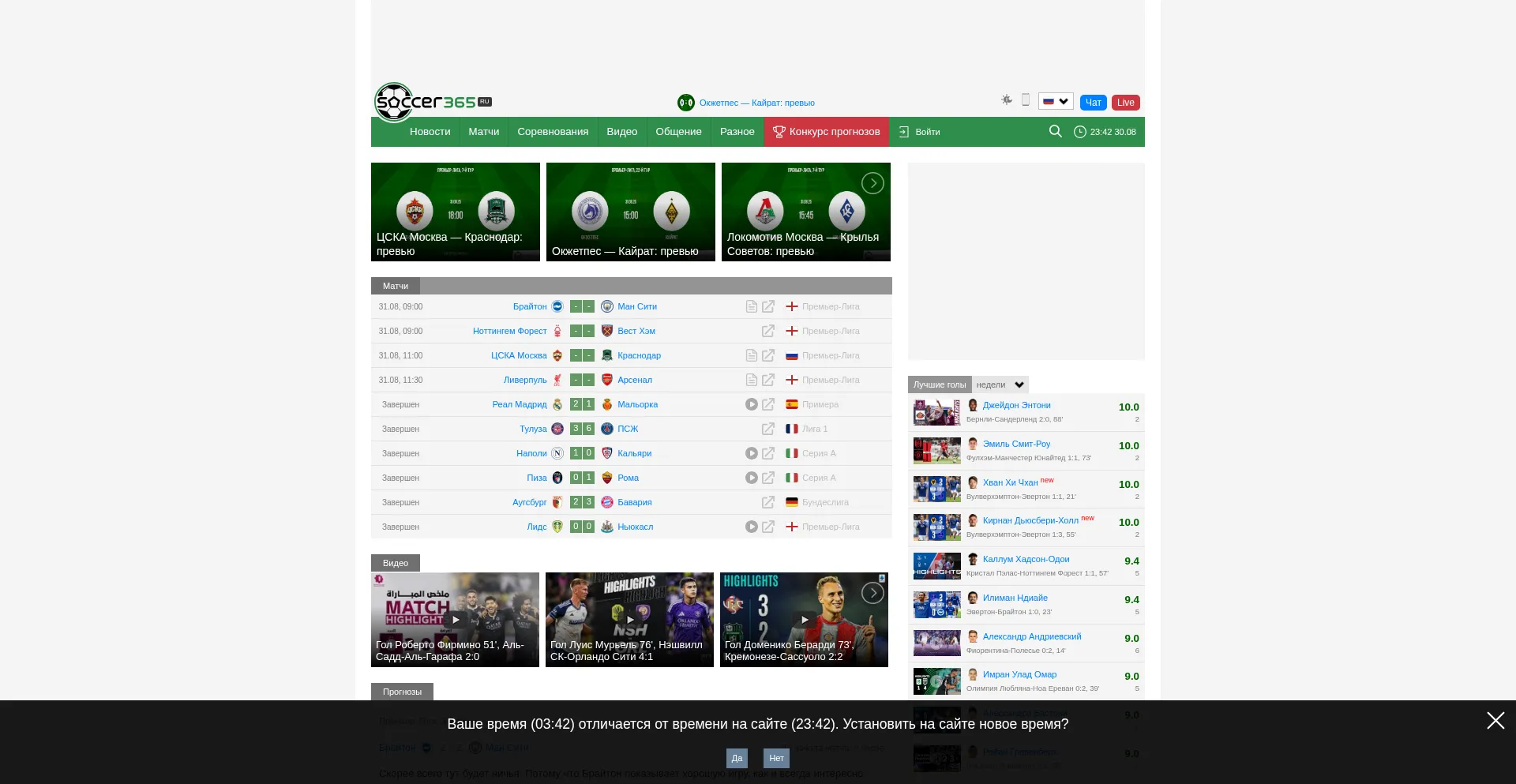Open Лига 1 league link
Screen dimensions: 1516x784
[x=815, y=429]
